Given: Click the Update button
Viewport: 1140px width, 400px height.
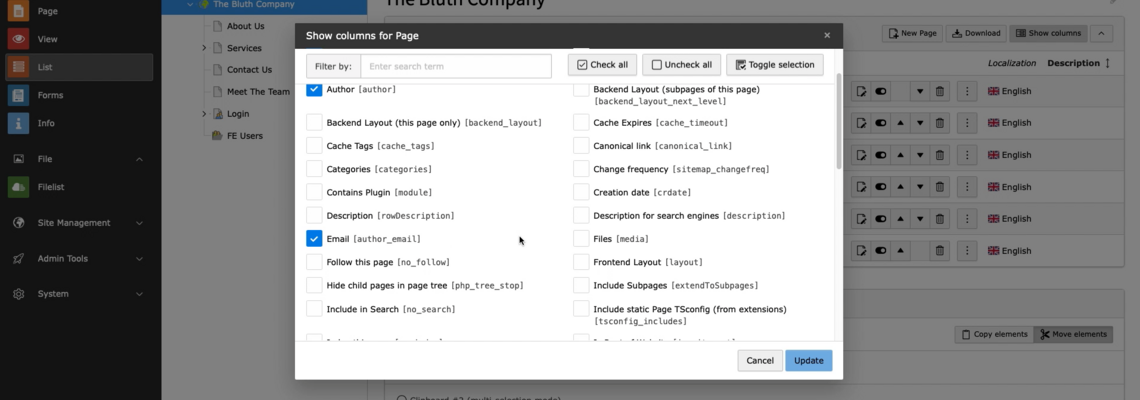Looking at the screenshot, I should [808, 360].
